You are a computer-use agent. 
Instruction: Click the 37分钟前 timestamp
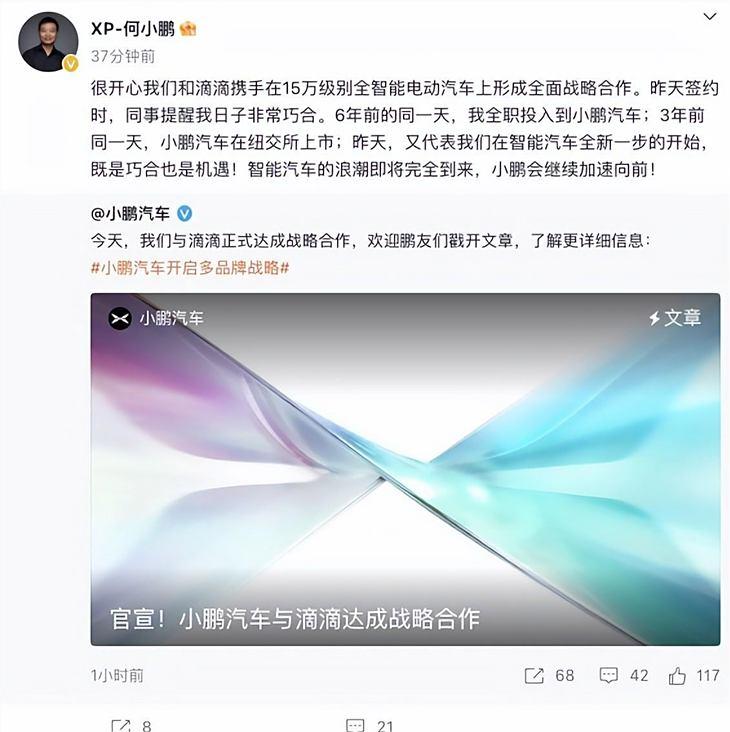click(x=123, y=56)
